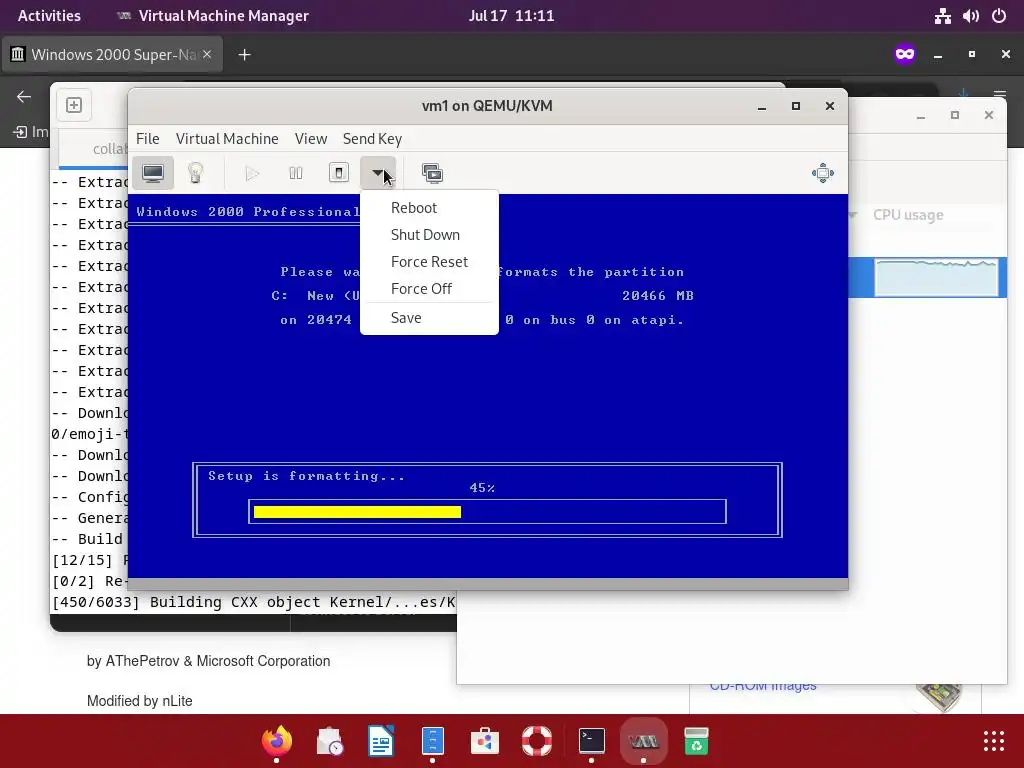Open the volume indicator
The height and width of the screenshot is (768, 1024).
click(970, 16)
